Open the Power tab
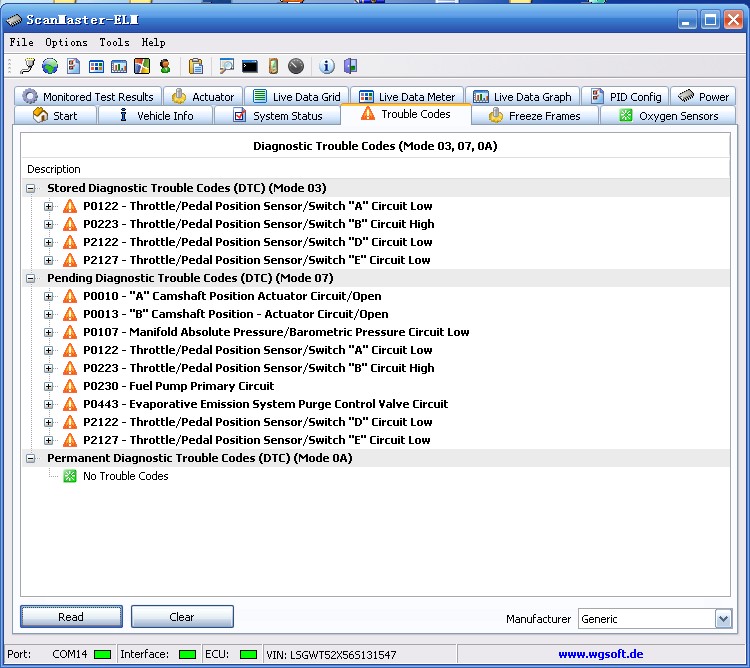 703,97
